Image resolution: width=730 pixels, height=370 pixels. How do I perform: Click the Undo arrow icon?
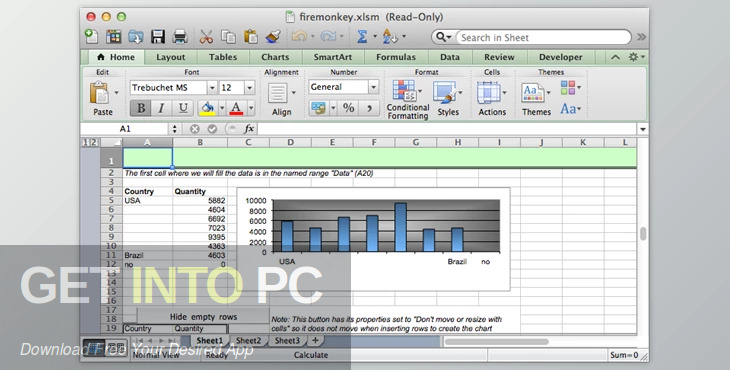pyautogui.click(x=299, y=36)
